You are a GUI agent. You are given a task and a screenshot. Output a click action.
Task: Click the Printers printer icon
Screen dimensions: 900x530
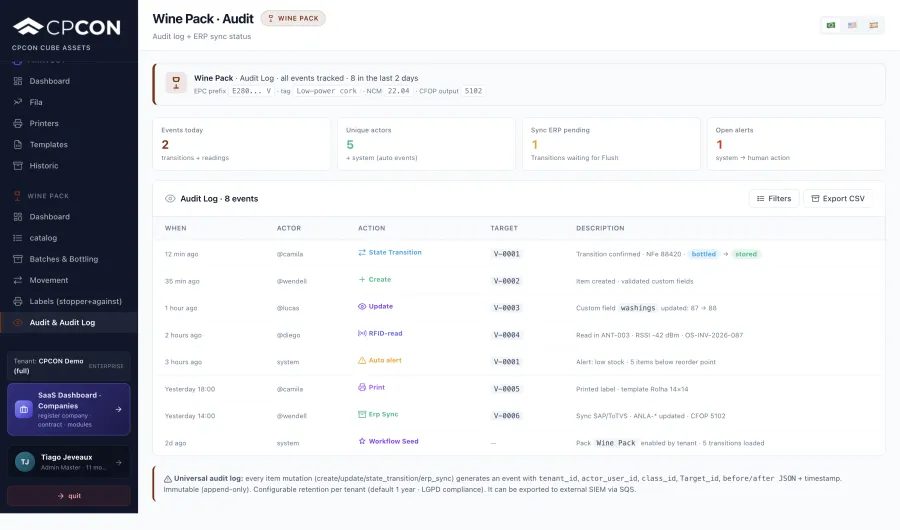[x=18, y=123]
